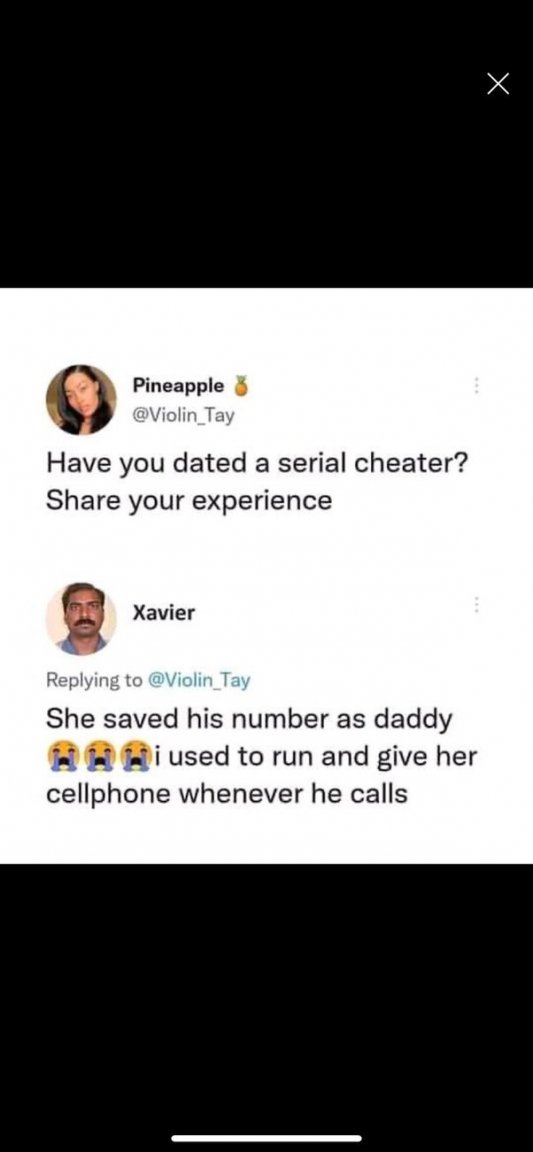Open Pineapple's profile picture avatar
Viewport: 533px width, 1152px height.
tap(81, 400)
